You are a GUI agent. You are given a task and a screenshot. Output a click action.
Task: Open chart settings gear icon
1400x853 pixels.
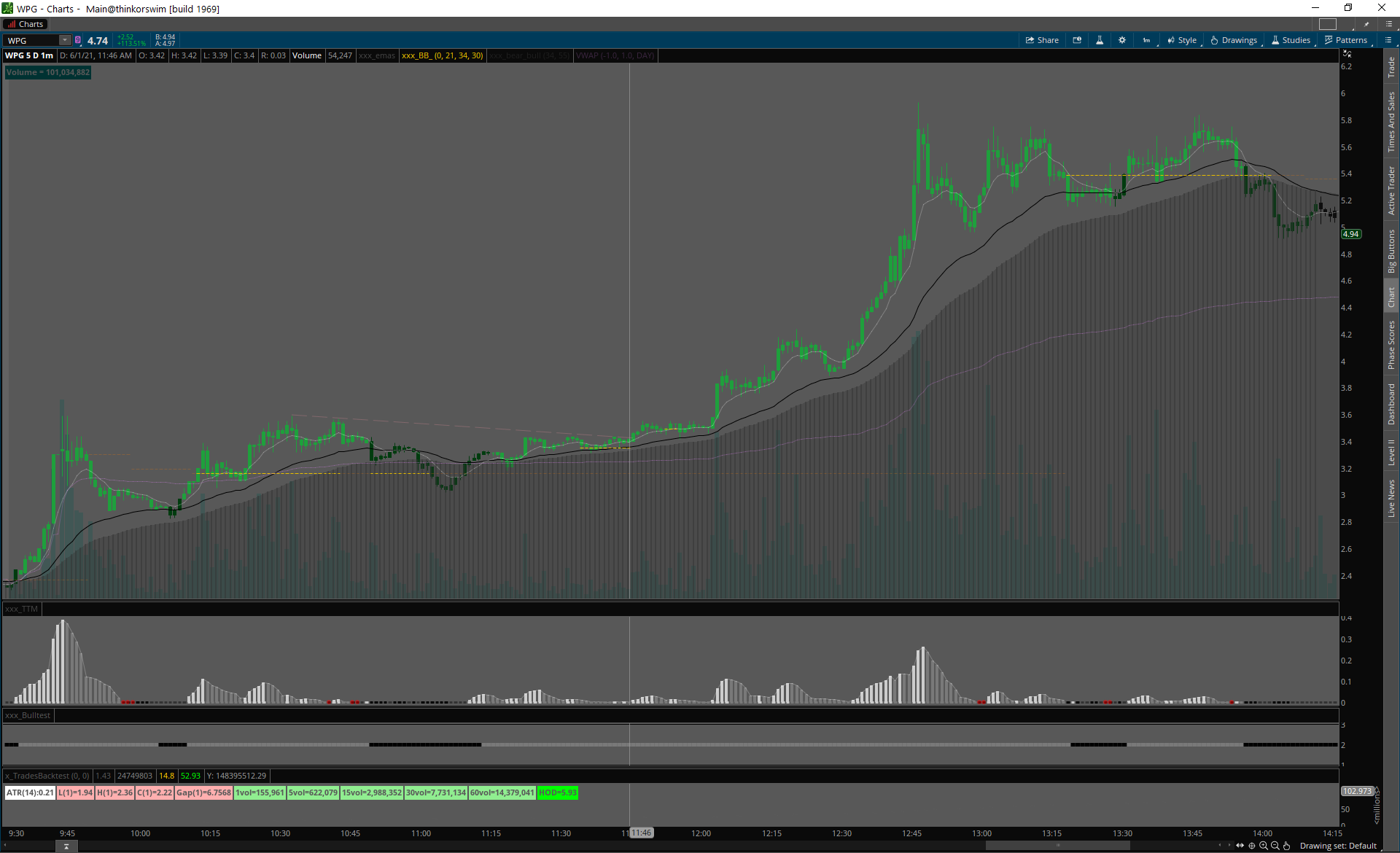1122,40
